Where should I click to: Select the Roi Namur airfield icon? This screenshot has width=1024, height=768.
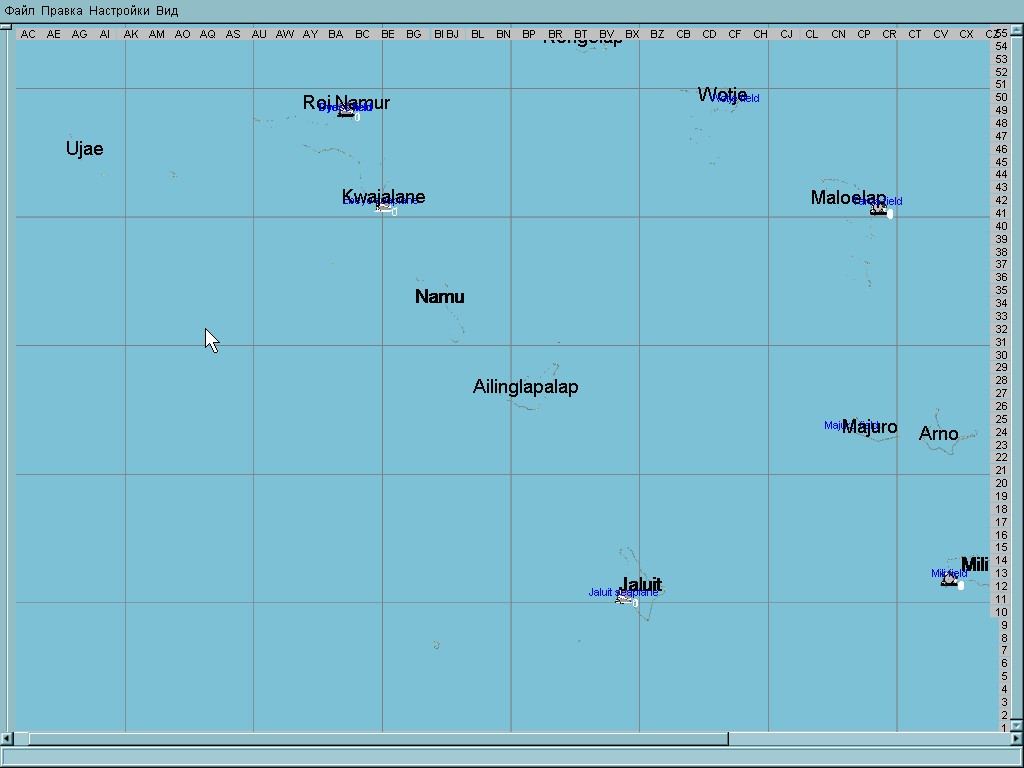[347, 114]
